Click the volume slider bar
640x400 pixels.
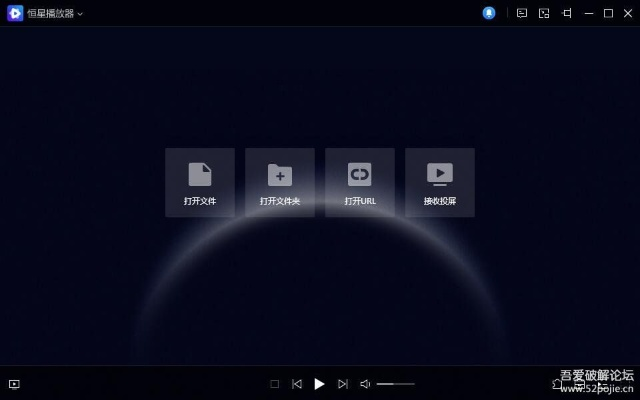(396, 384)
